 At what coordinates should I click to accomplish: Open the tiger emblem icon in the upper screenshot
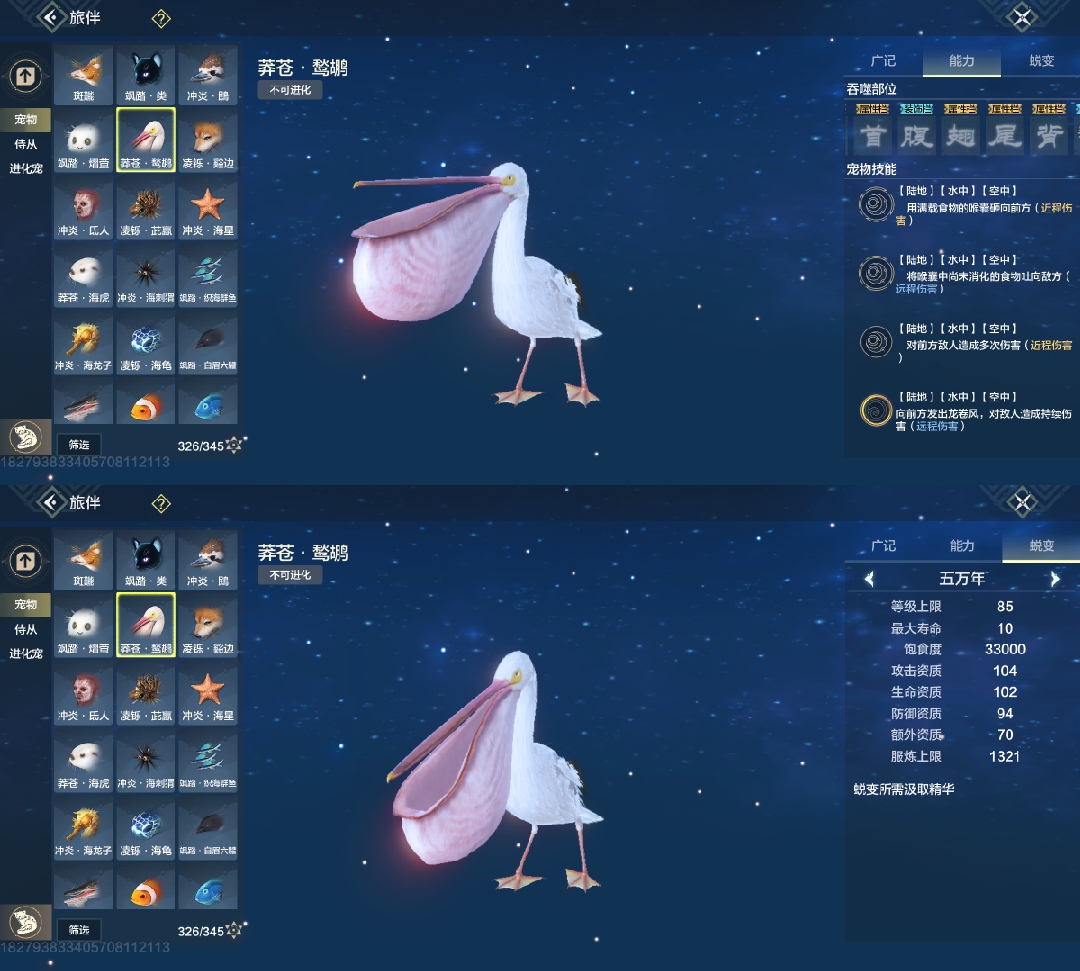(25, 437)
